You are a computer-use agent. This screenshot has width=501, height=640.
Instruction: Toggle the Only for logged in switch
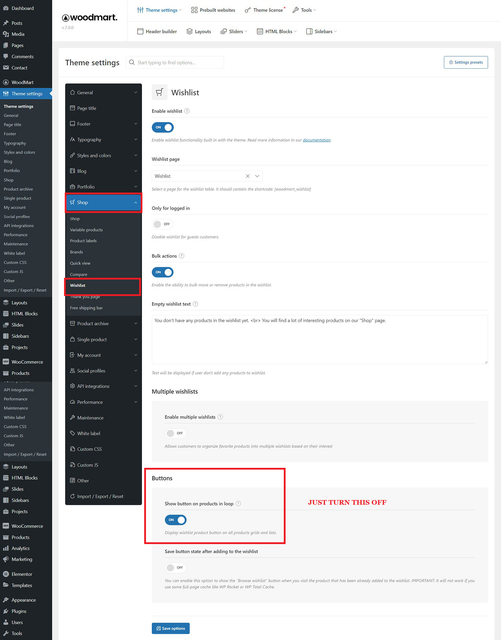click(163, 224)
